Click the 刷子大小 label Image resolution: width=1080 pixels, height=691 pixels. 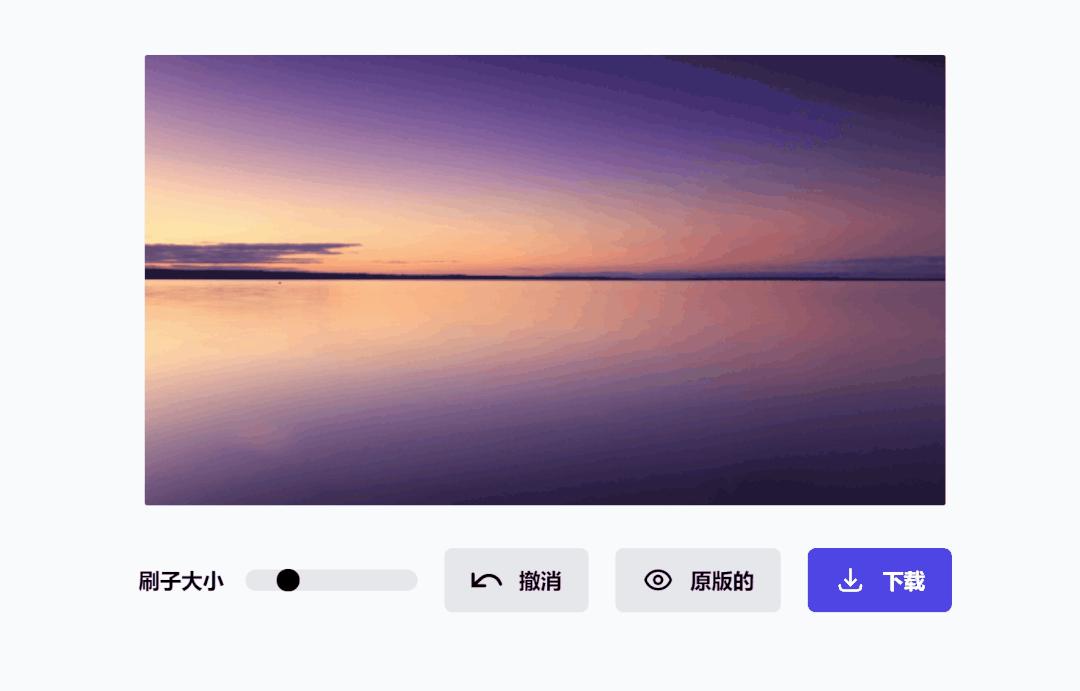pyautogui.click(x=181, y=581)
